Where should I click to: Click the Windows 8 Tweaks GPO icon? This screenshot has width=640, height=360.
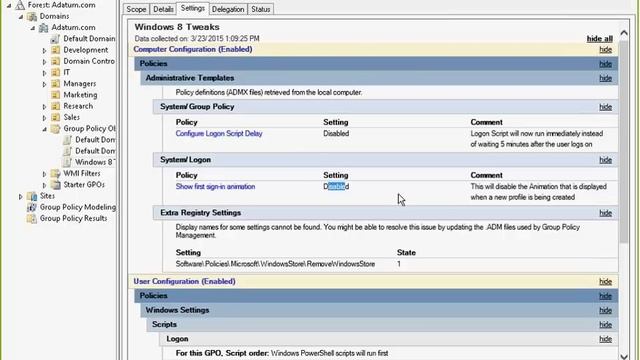[x=67, y=162]
